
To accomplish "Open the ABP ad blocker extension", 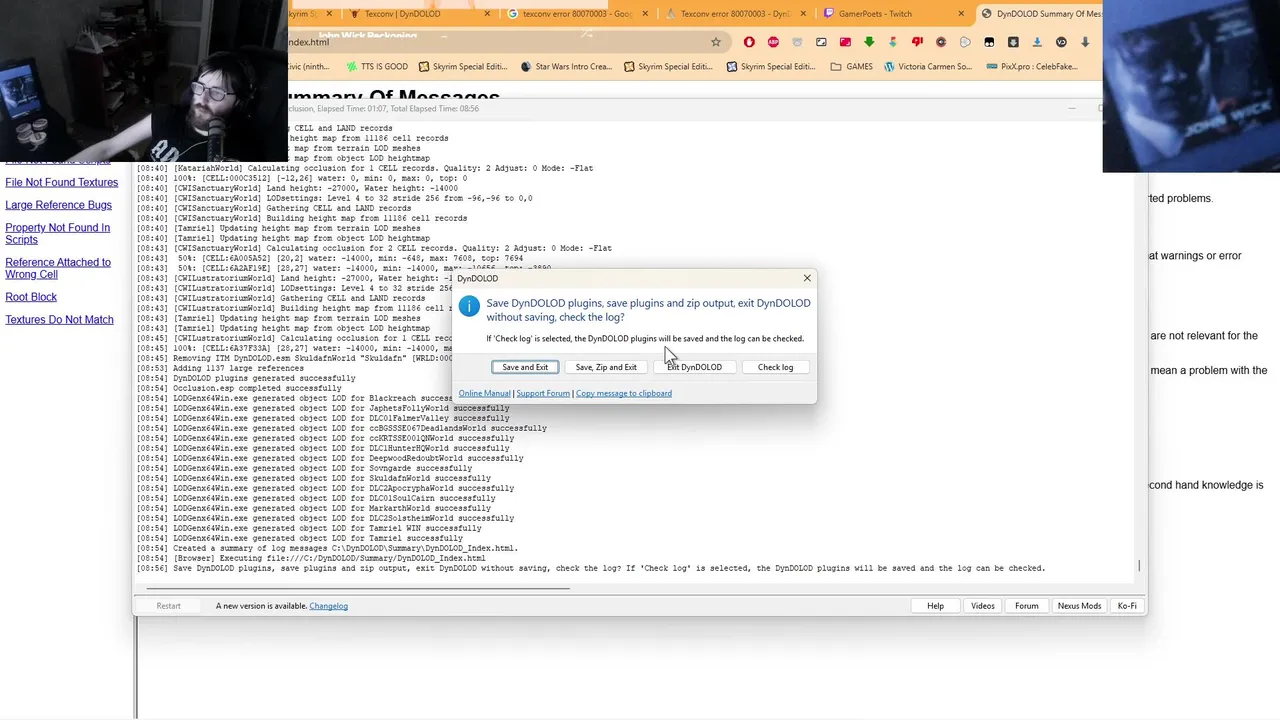I will click(773, 42).
